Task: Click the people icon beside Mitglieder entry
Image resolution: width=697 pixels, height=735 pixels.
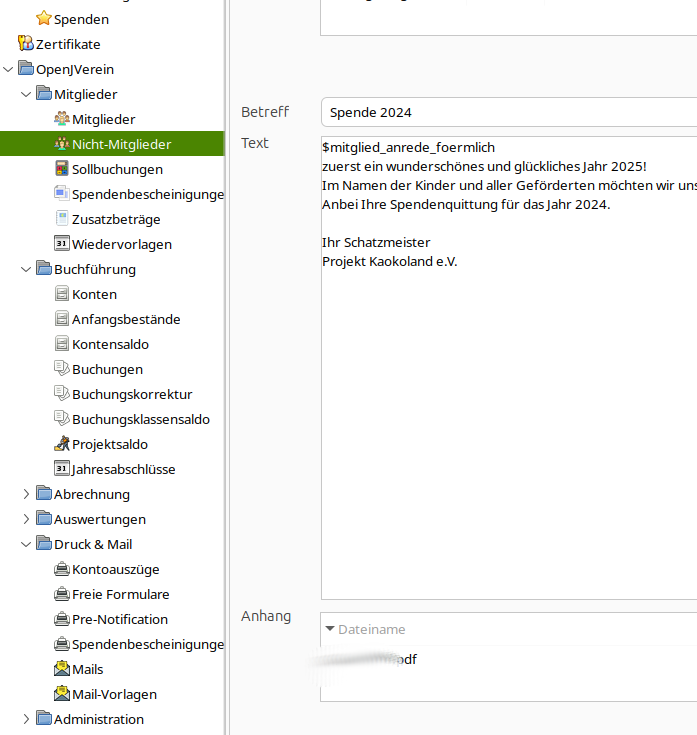Action: point(62,119)
